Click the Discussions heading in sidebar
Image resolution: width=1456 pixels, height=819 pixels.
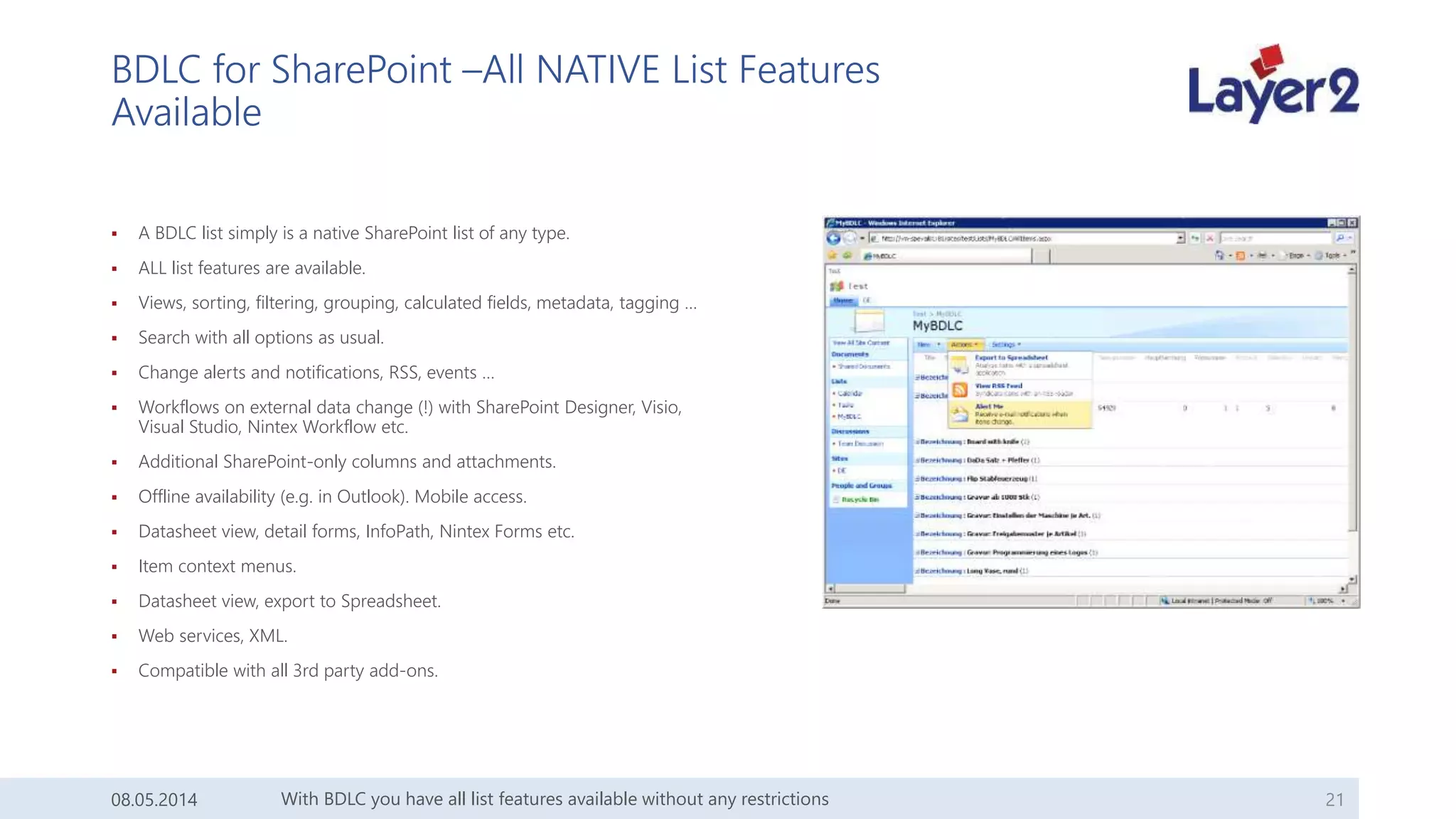(x=850, y=432)
